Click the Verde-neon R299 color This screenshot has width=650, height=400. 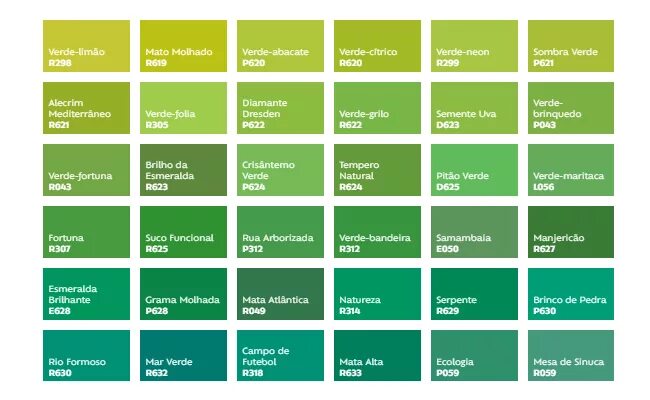click(x=474, y=46)
